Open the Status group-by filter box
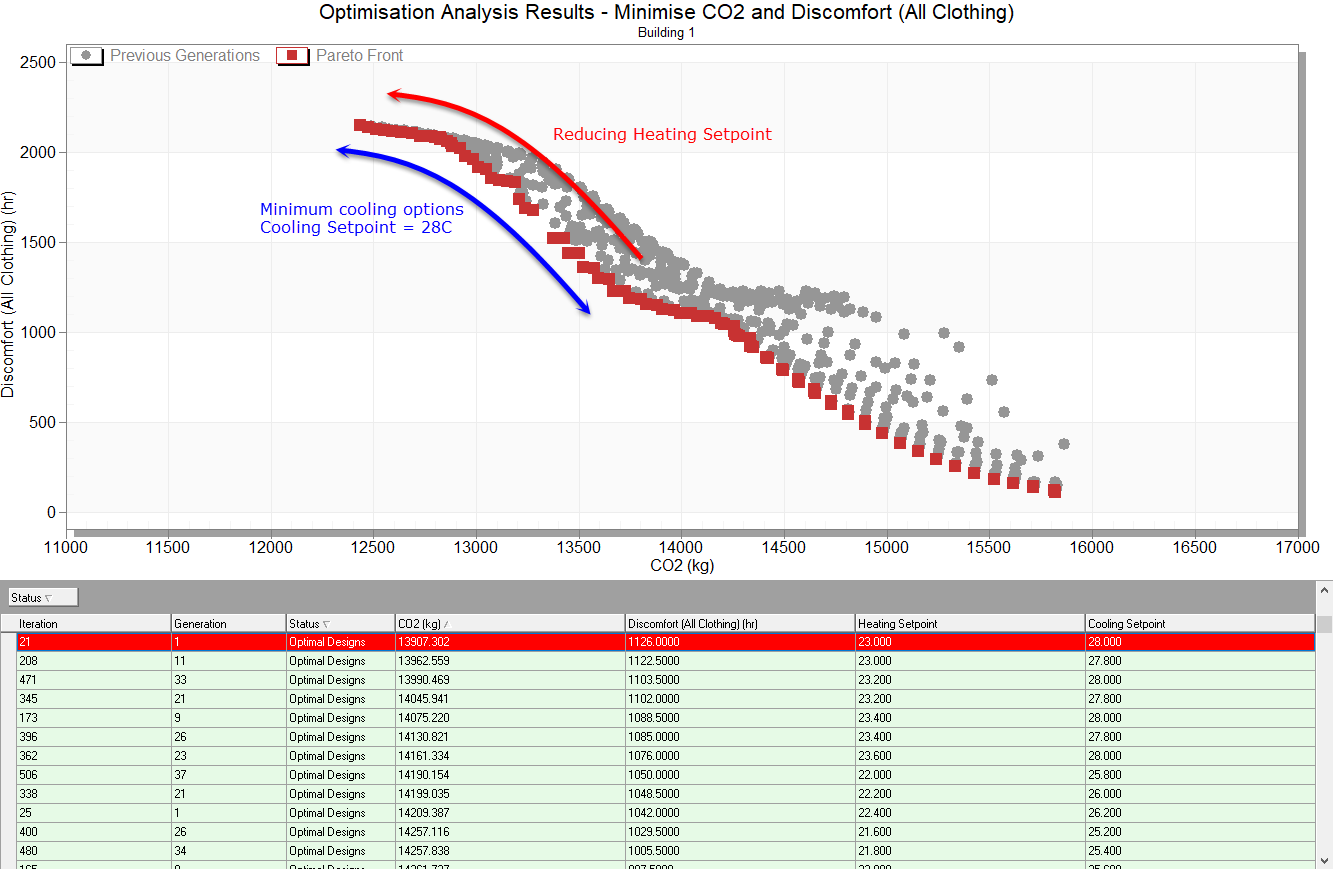The width and height of the screenshot is (1334, 873). (x=43, y=598)
